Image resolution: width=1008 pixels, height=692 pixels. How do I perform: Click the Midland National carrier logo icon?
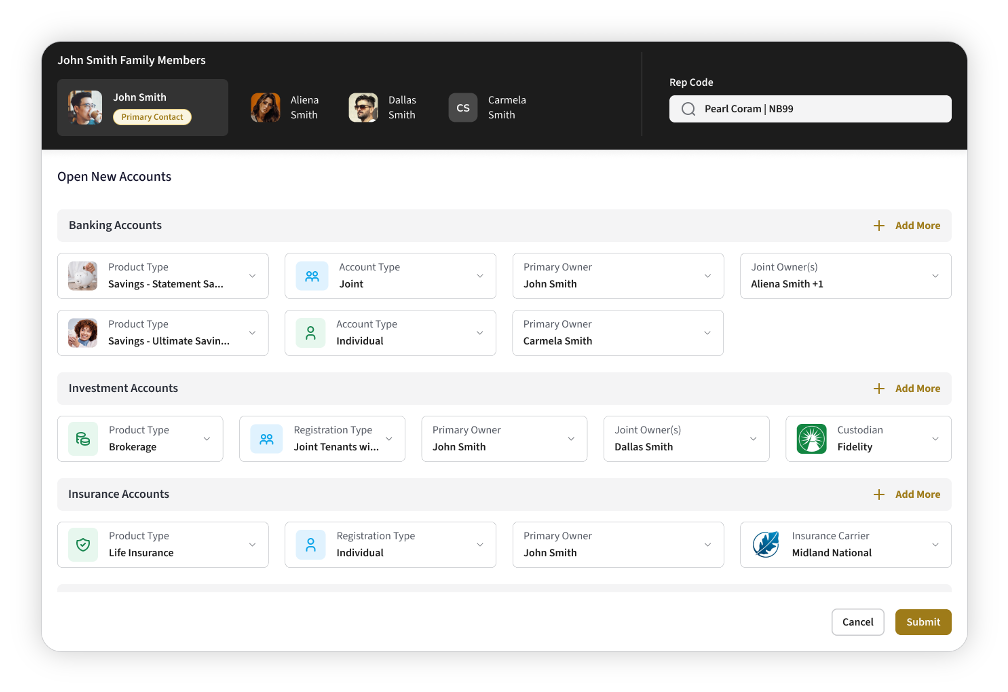766,545
